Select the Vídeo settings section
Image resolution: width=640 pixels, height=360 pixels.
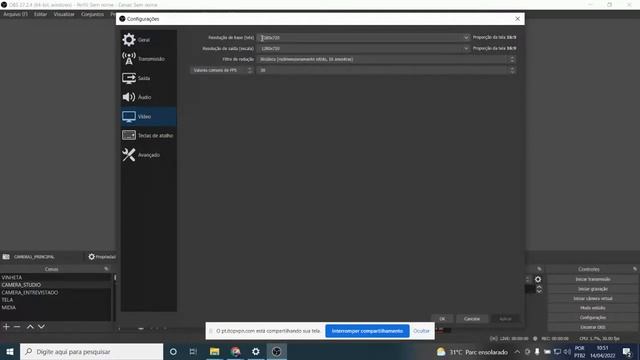(x=149, y=116)
